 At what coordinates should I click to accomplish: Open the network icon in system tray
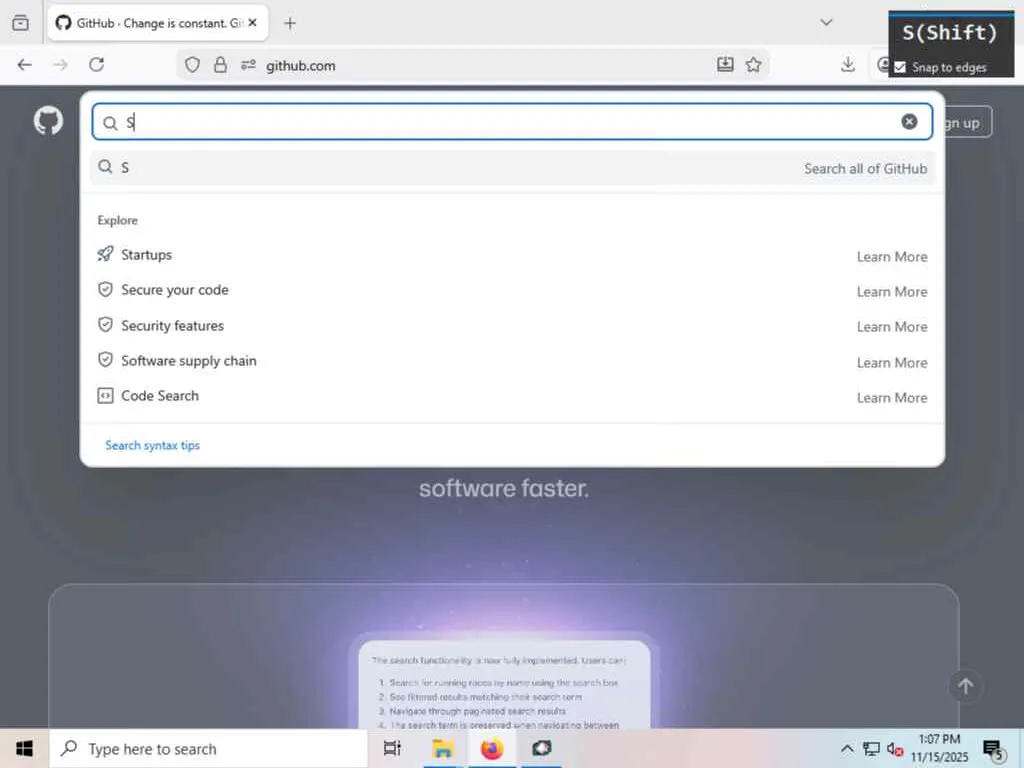coord(871,748)
